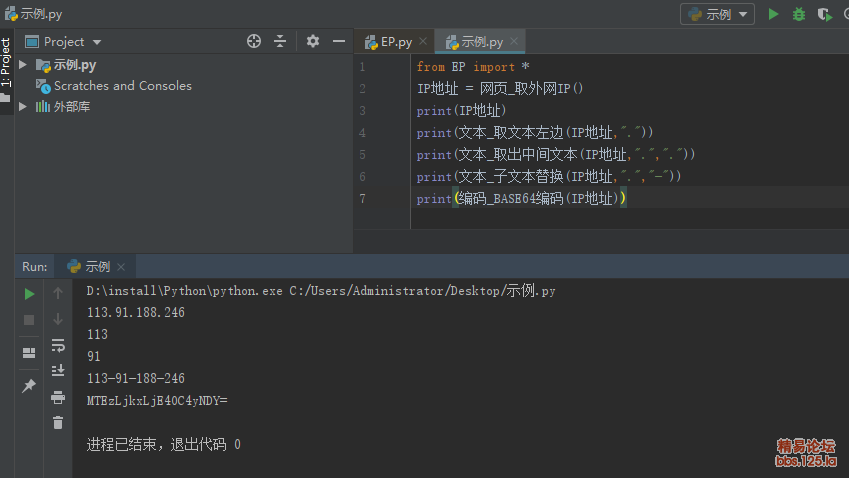Print the console output
Image resolution: width=849 pixels, height=478 pixels.
[58, 397]
